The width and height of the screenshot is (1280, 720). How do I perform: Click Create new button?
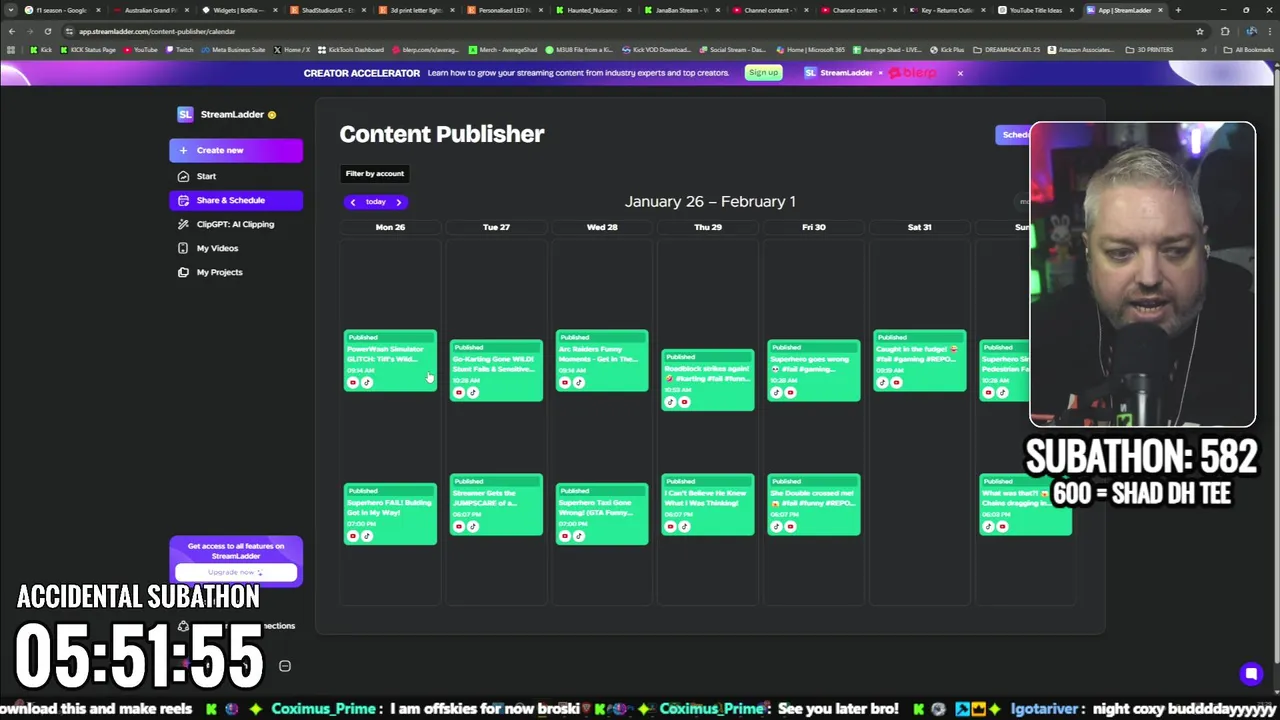(236, 150)
